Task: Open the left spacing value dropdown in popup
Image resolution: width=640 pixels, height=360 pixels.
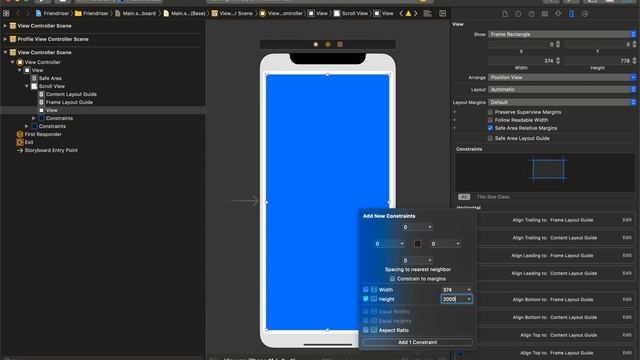Action: 402,244
